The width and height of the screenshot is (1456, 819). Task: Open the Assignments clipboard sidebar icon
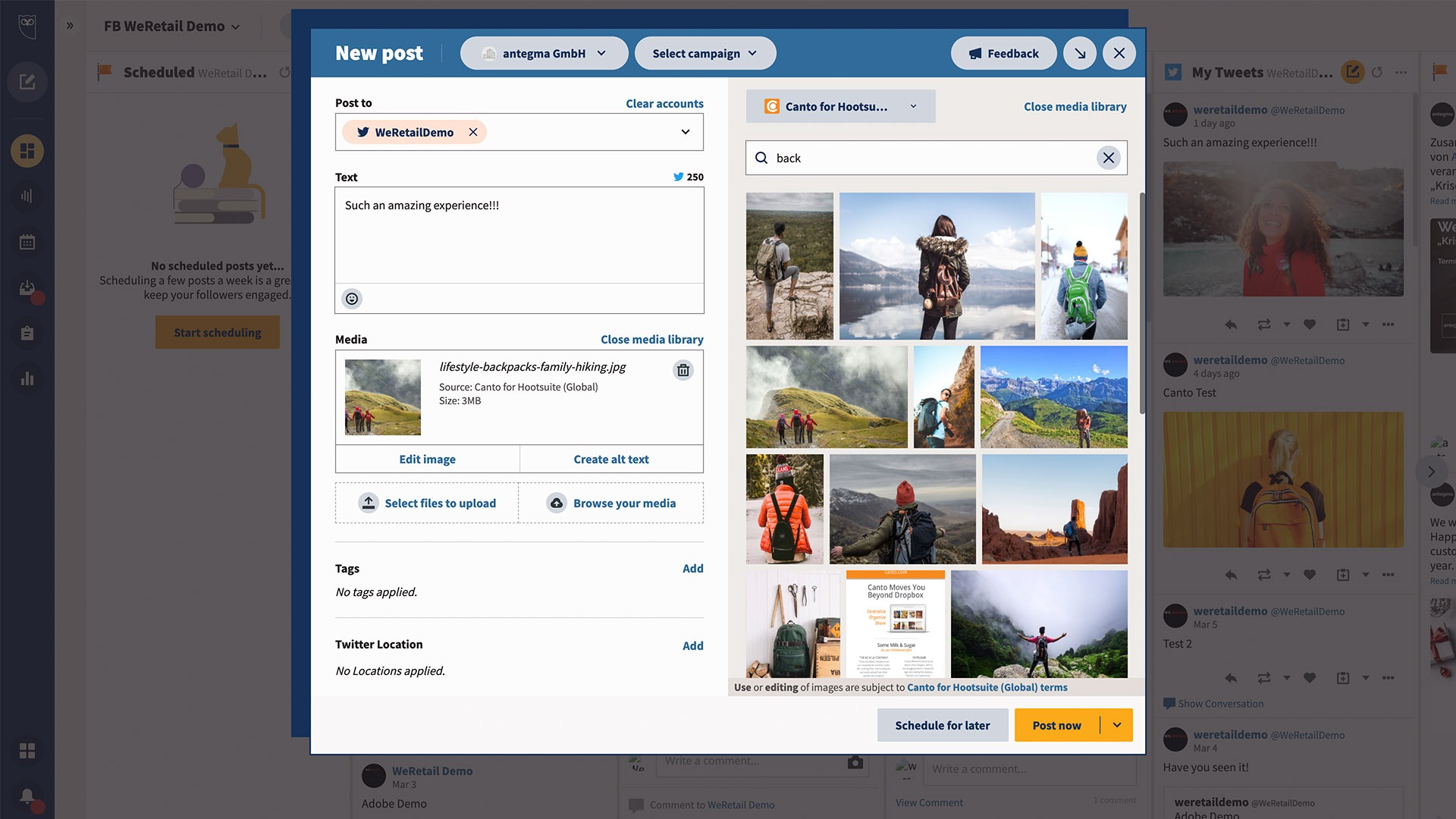point(27,333)
